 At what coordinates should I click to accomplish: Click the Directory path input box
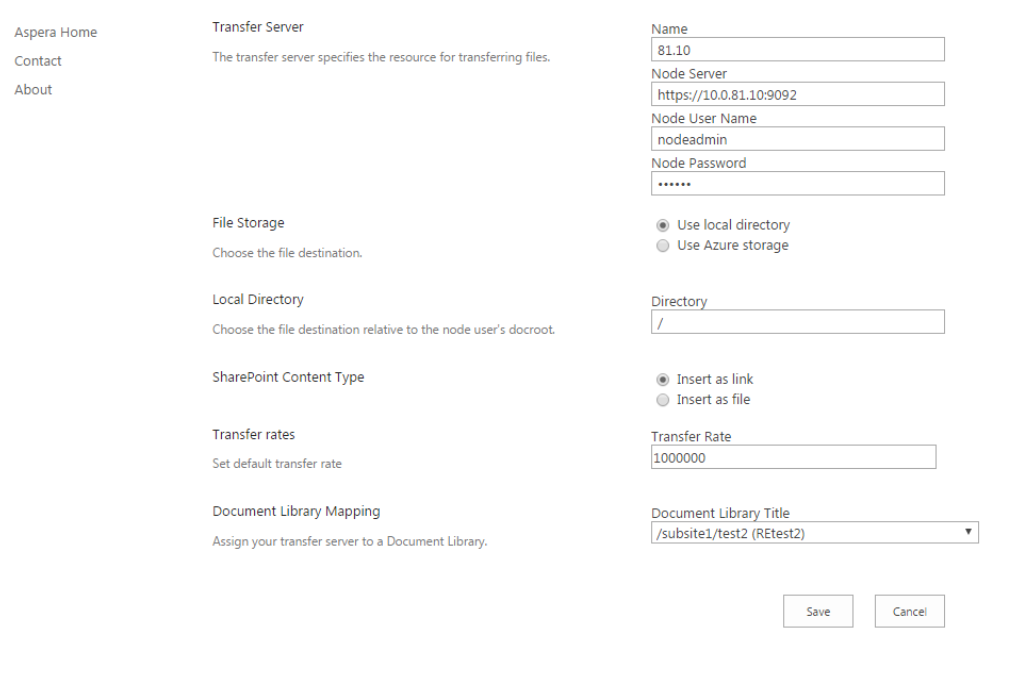[797, 322]
